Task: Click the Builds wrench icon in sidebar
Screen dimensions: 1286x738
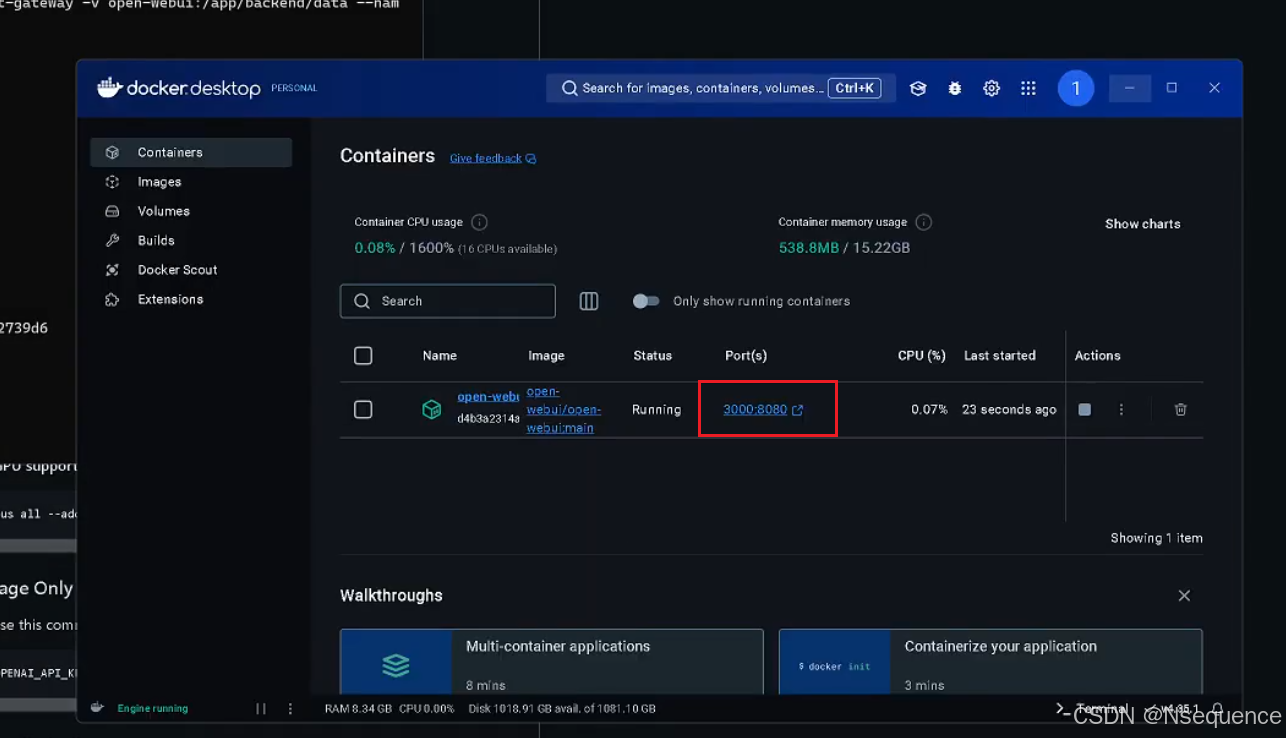Action: tap(112, 240)
